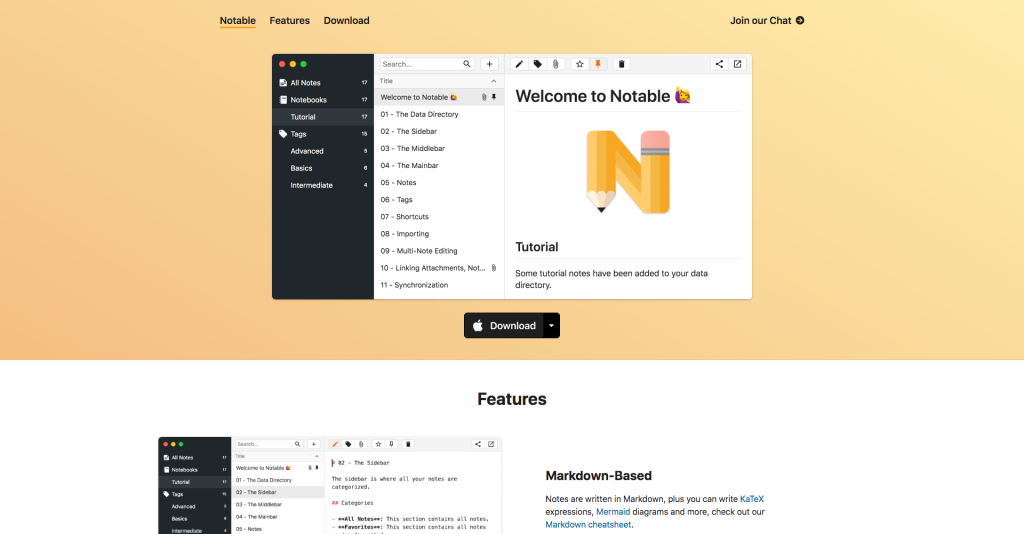Click the edit pencil icon in the large app preview toolbar

[x=519, y=64]
